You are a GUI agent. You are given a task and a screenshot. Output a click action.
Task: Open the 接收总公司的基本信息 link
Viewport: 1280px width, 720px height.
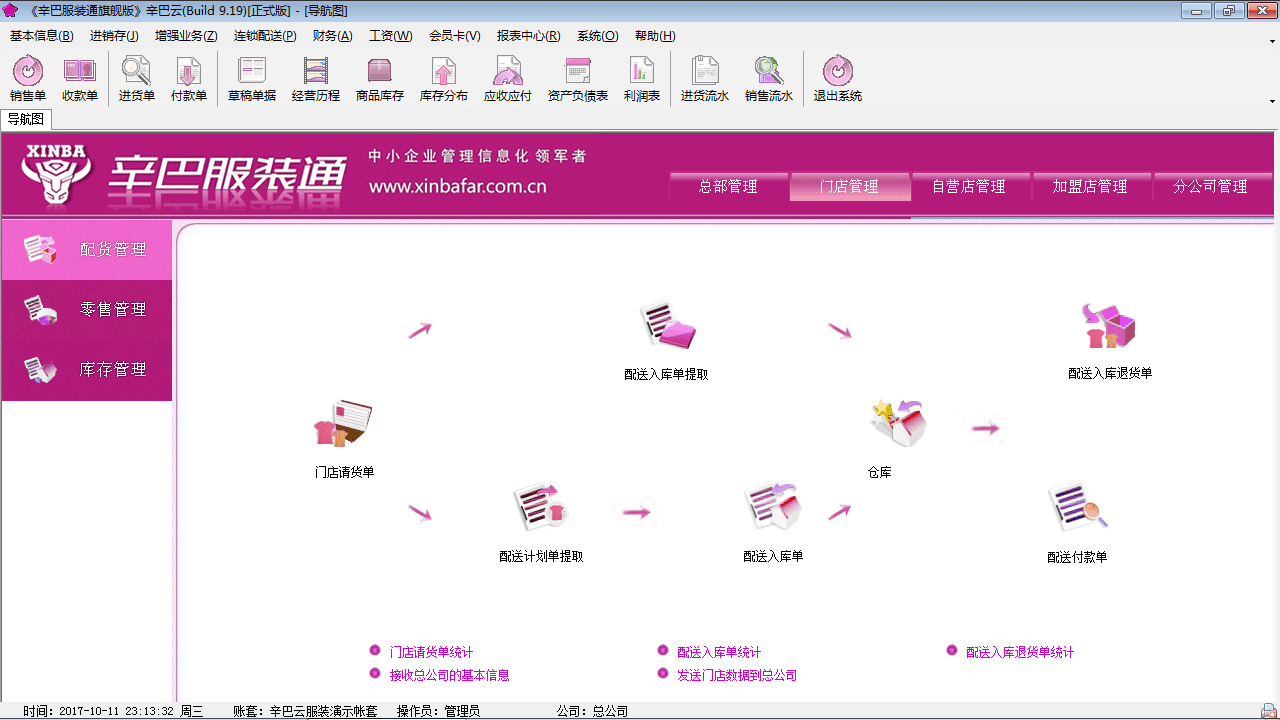[449, 675]
